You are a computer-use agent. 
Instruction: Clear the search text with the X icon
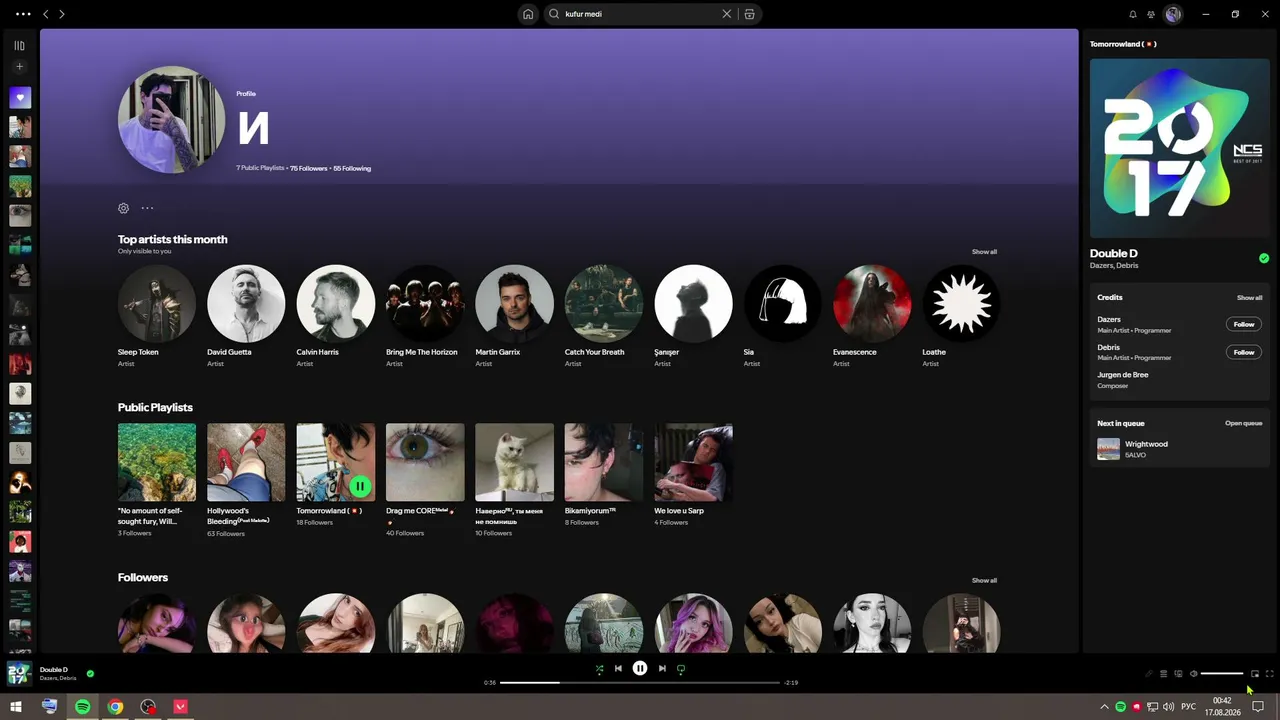click(x=727, y=14)
